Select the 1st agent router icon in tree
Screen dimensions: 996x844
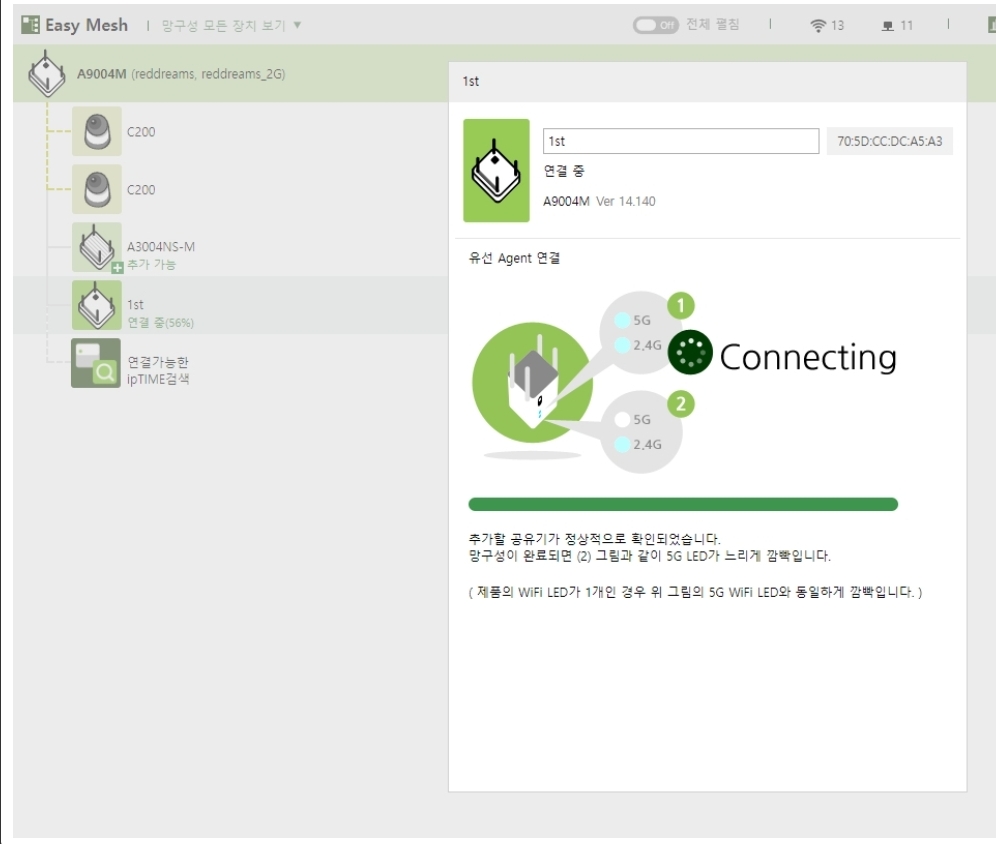(x=97, y=305)
